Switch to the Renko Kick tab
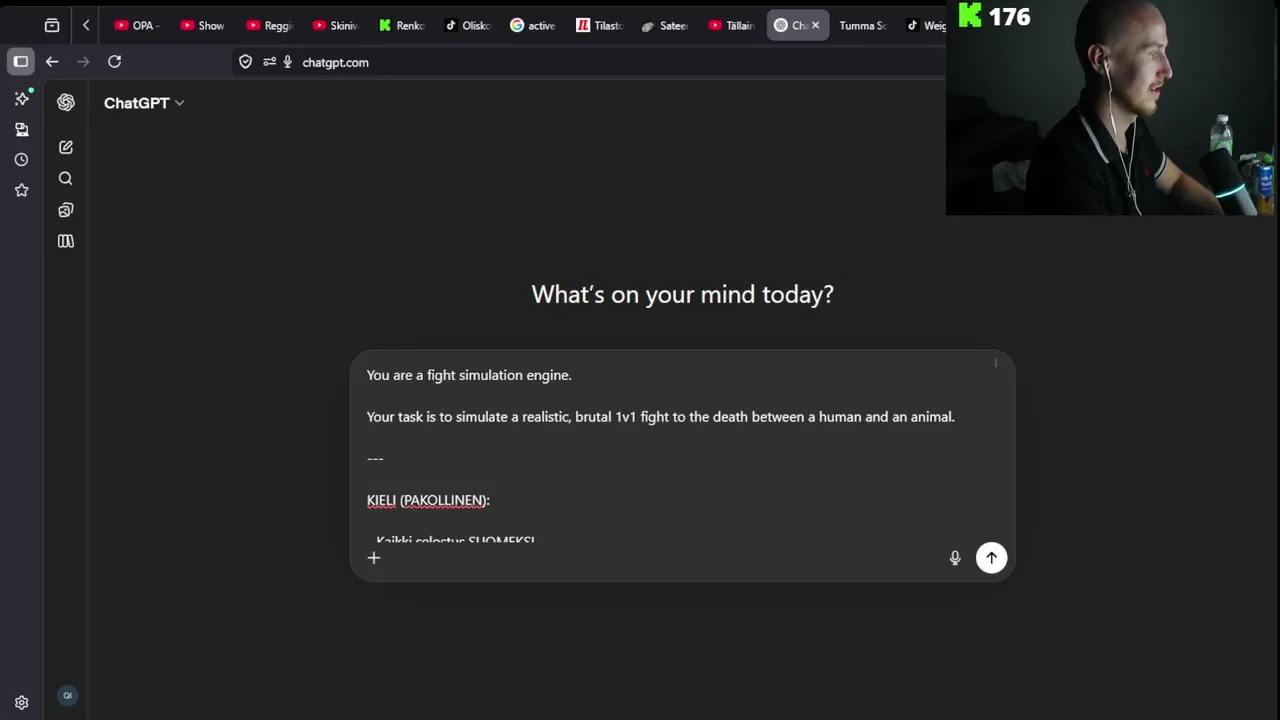 [401, 25]
